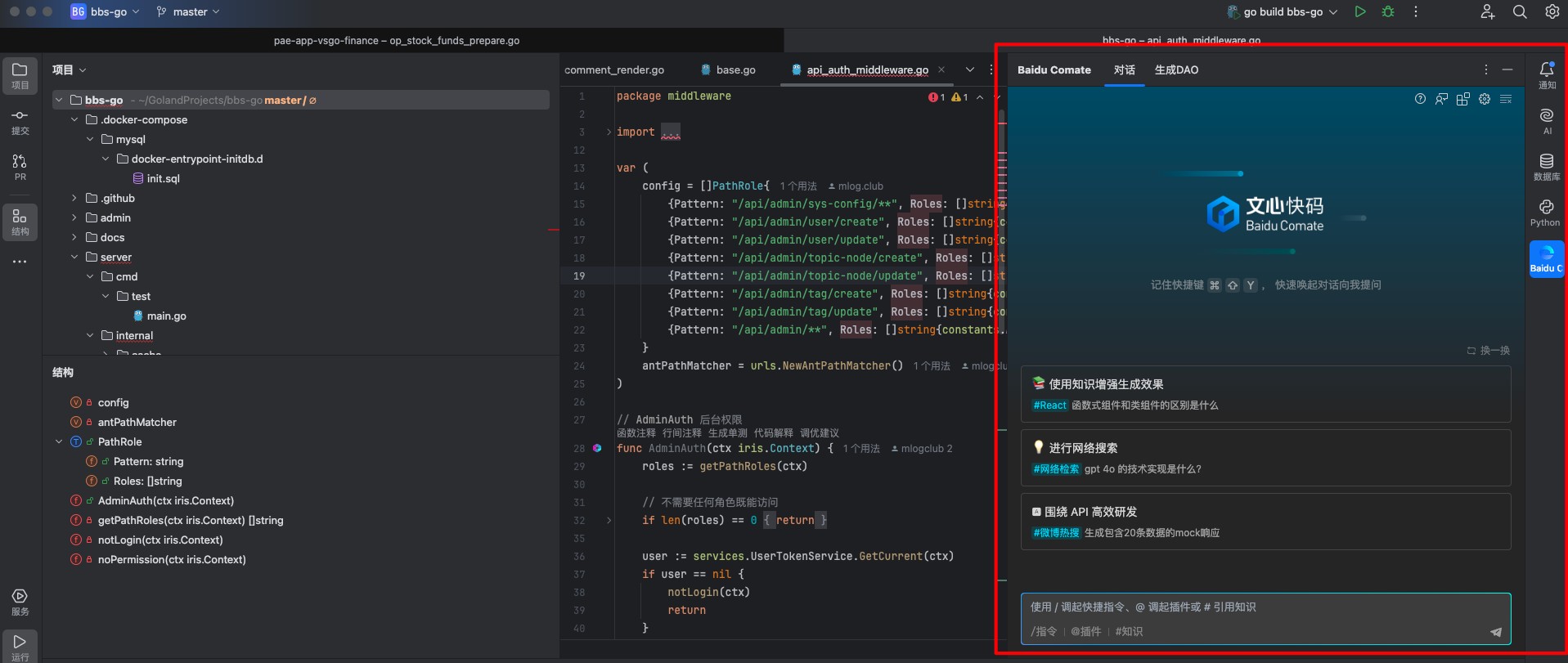Open the Commit tool window icon
Screen dimensions: 1568x663
tap(20, 122)
